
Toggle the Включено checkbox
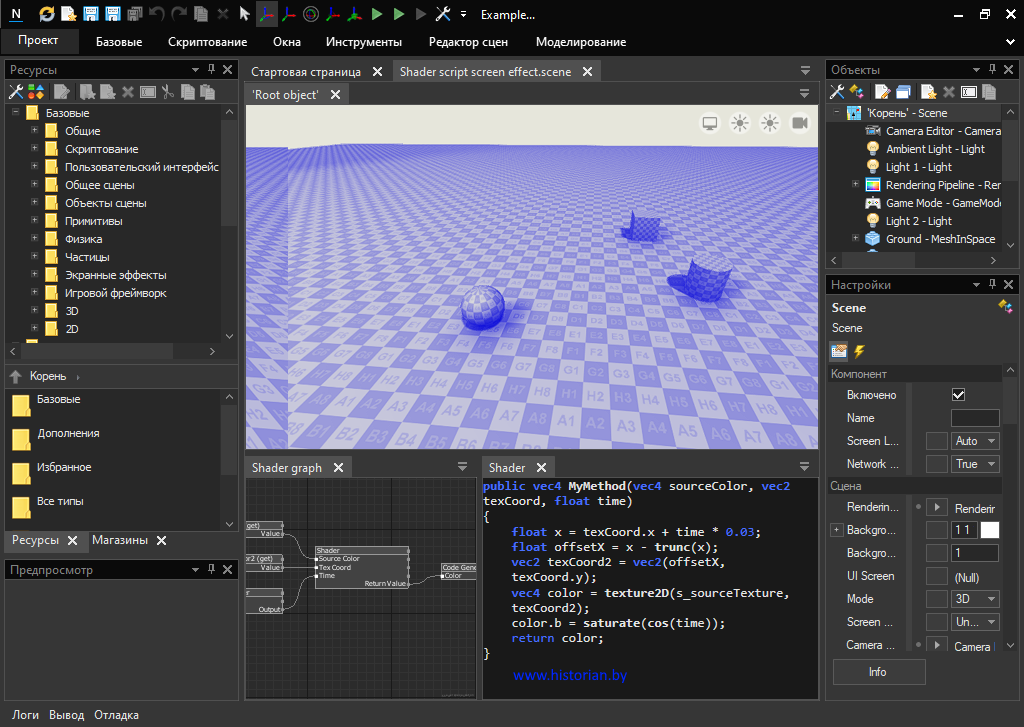point(958,395)
